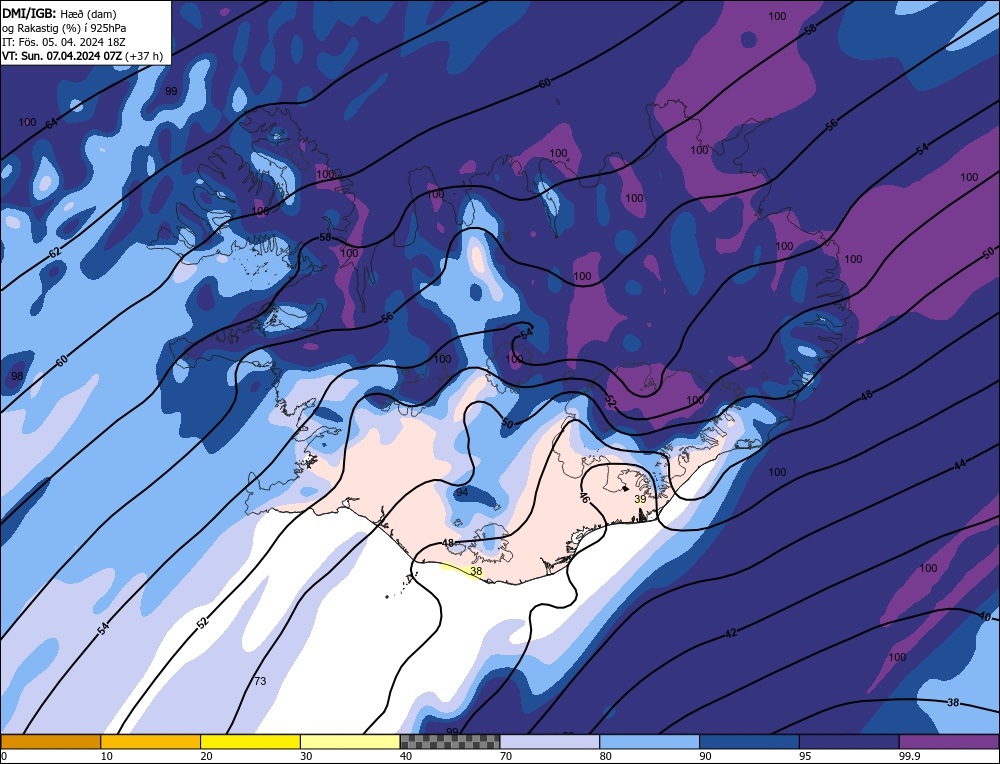Click the pale yellow 30–40 legend swatch
The height and width of the screenshot is (764, 1000).
tap(350, 741)
